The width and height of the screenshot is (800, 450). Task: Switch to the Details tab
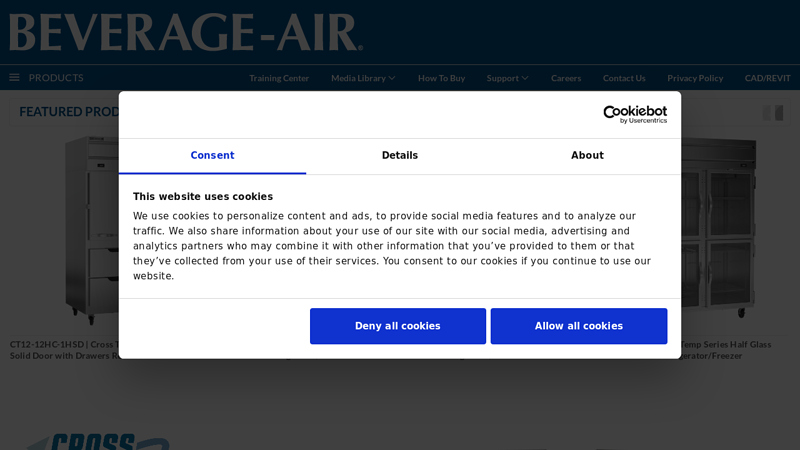[x=400, y=156]
